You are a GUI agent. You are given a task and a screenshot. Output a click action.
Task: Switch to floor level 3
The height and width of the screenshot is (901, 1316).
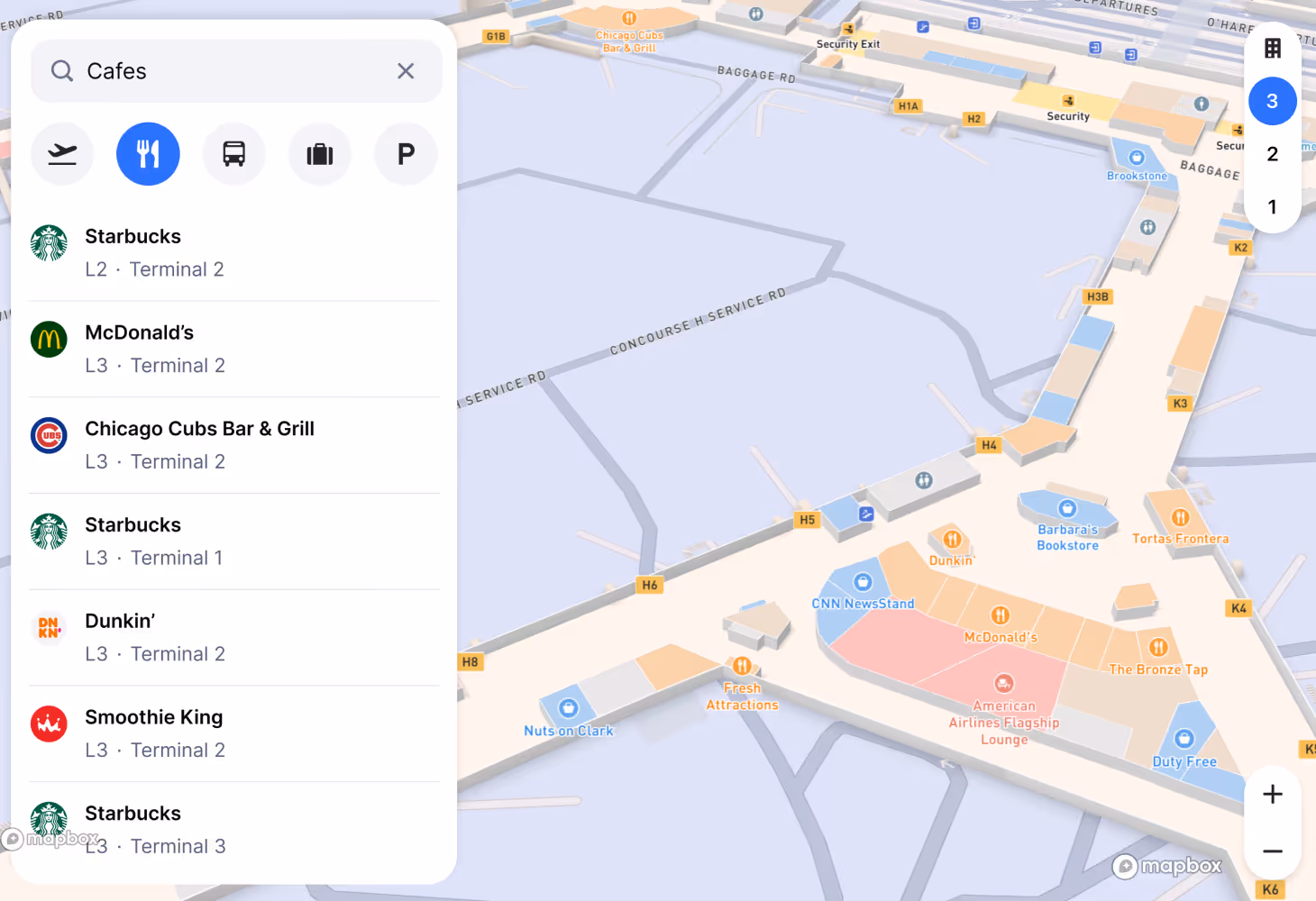tap(1273, 101)
